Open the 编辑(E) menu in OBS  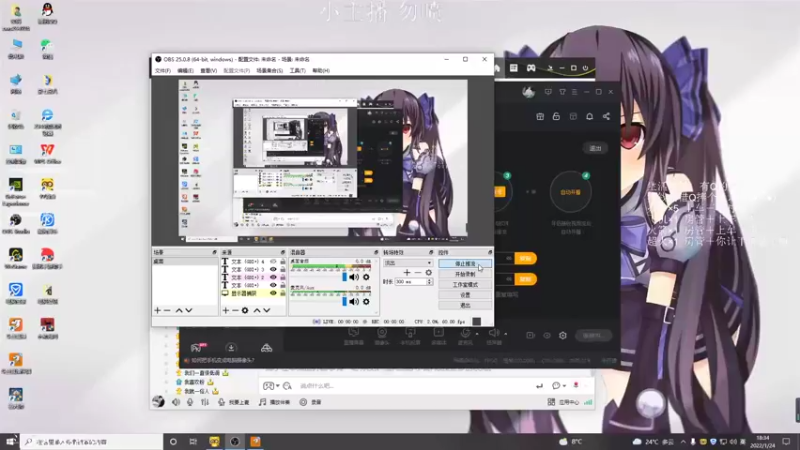[x=185, y=70]
